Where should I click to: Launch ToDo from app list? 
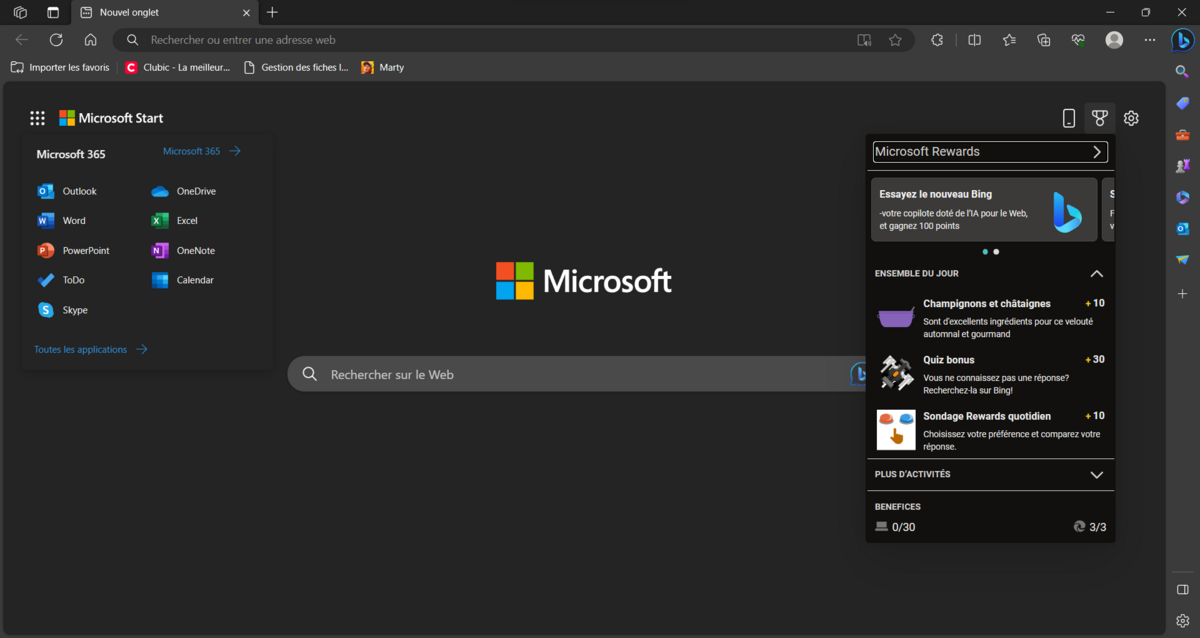(x=61, y=280)
